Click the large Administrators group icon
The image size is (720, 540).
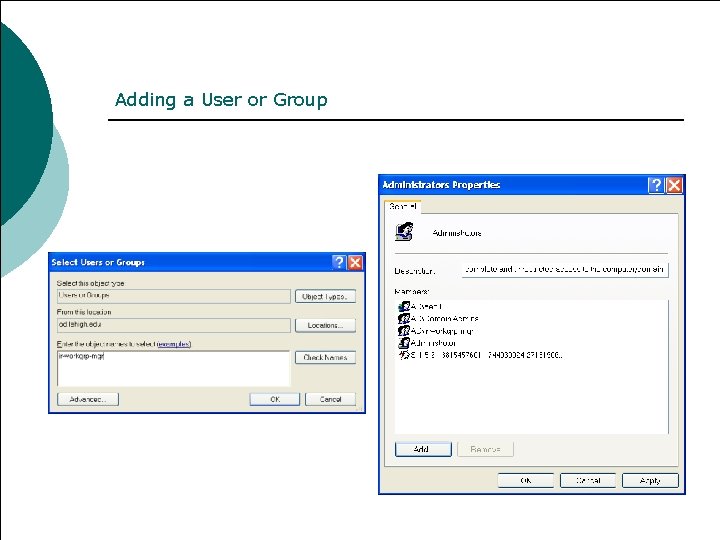(x=404, y=231)
